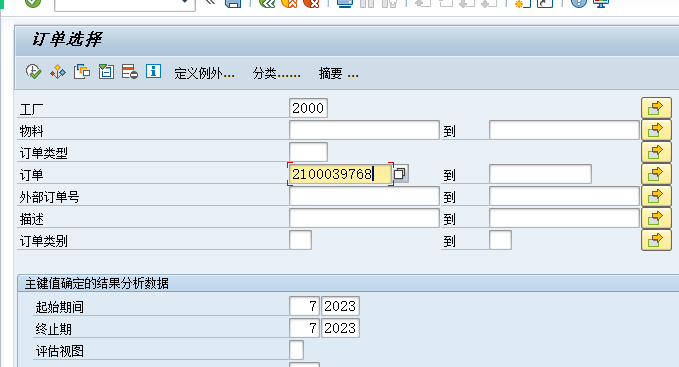This screenshot has width=679, height=367.
Task: Click the 起始期间 period field
Action: tap(304, 306)
